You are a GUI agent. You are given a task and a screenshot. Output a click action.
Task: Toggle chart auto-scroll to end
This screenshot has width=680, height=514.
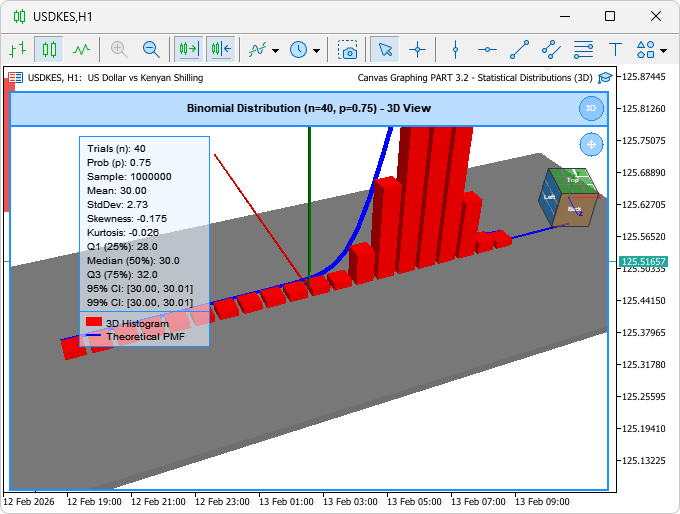188,49
